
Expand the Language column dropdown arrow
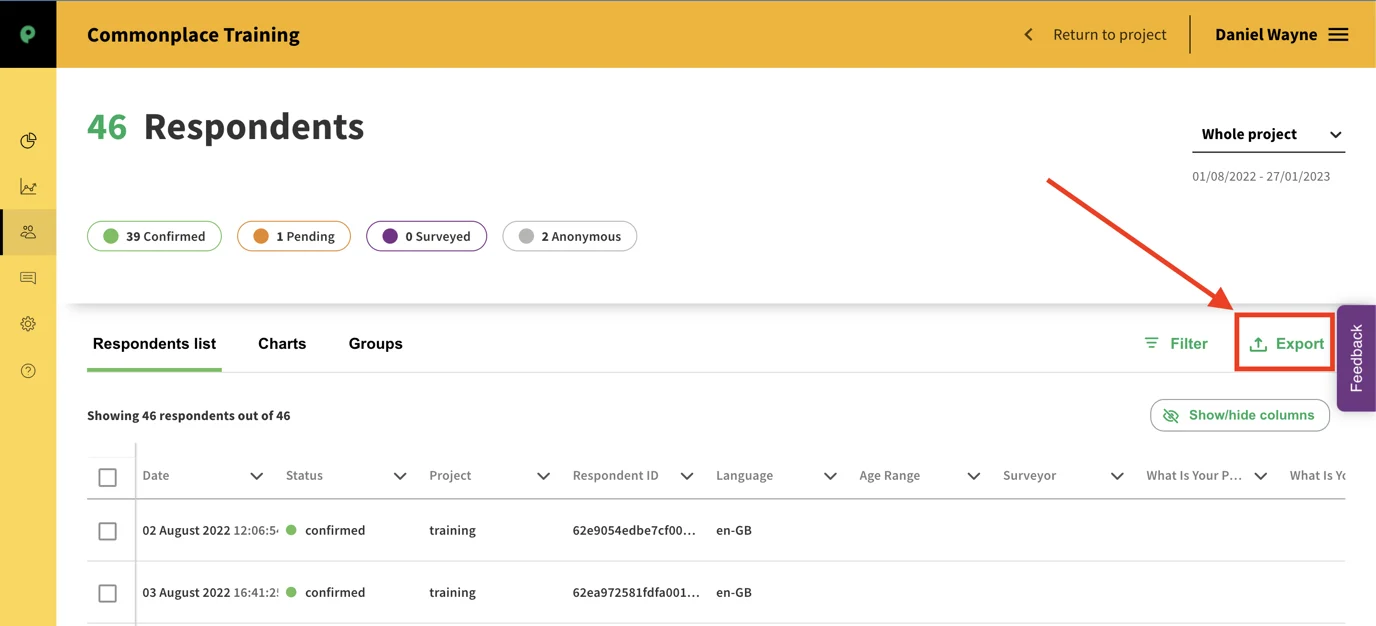point(830,476)
